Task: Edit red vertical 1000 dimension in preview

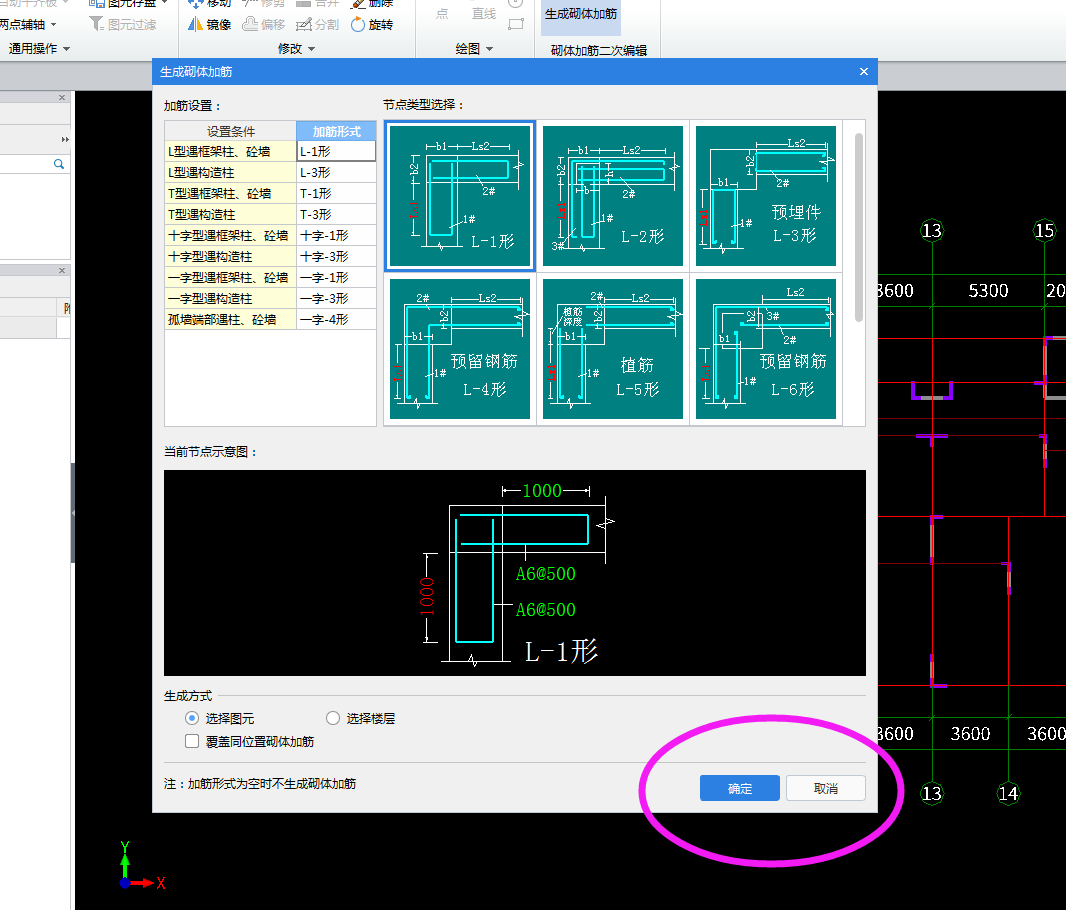Action: pos(427,597)
